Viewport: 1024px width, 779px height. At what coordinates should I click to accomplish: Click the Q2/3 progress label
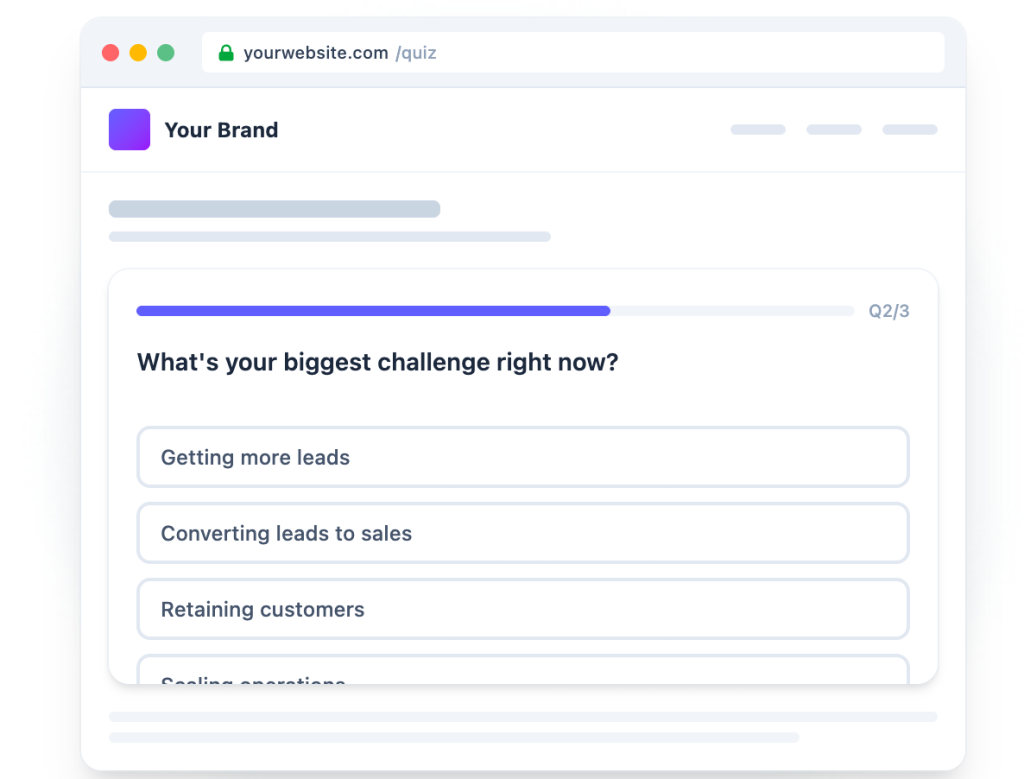(888, 311)
